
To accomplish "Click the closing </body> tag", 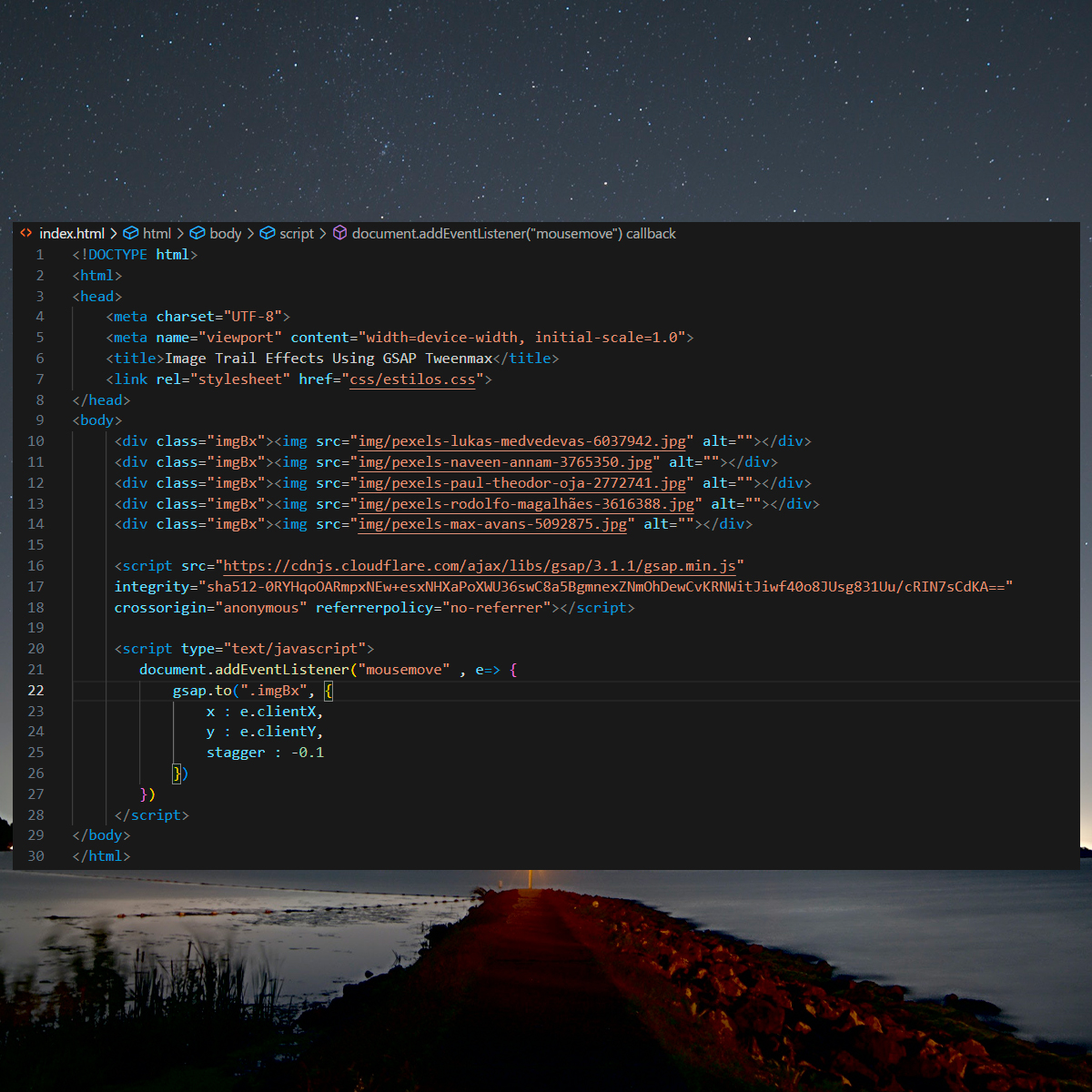I will (101, 835).
